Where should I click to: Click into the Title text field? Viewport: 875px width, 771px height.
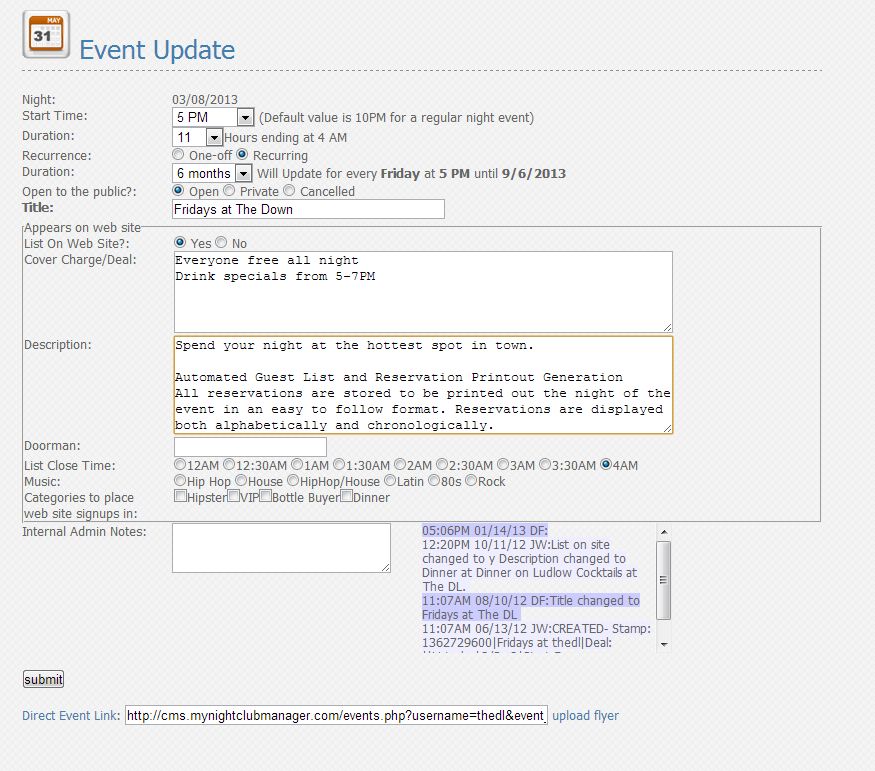[x=309, y=209]
